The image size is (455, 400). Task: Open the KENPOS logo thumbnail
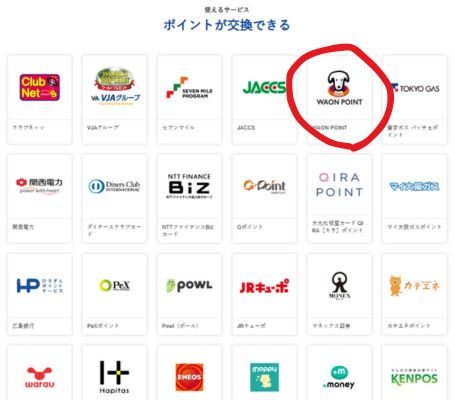click(x=414, y=377)
